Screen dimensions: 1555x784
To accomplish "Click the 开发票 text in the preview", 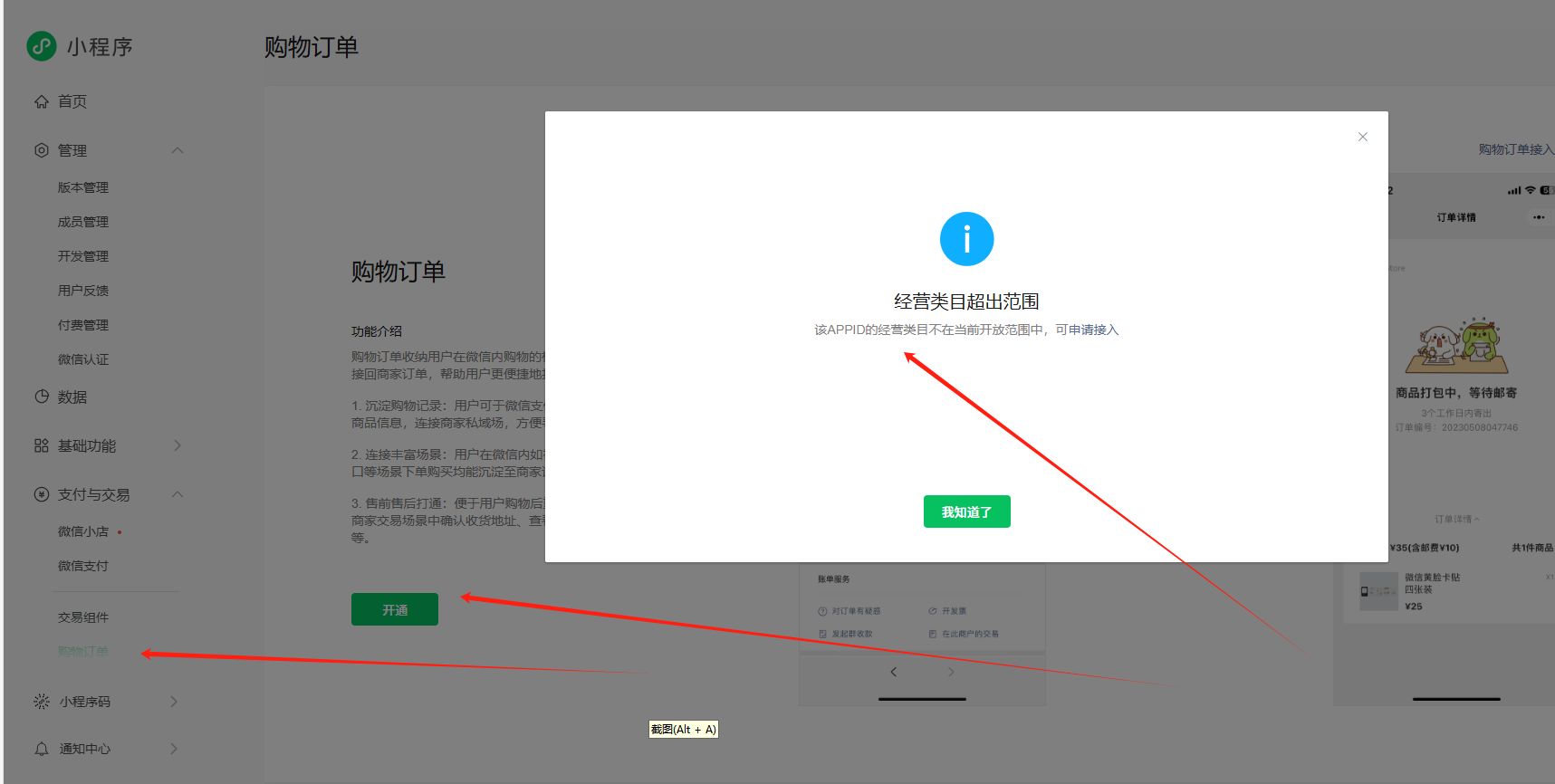I will pos(954,611).
